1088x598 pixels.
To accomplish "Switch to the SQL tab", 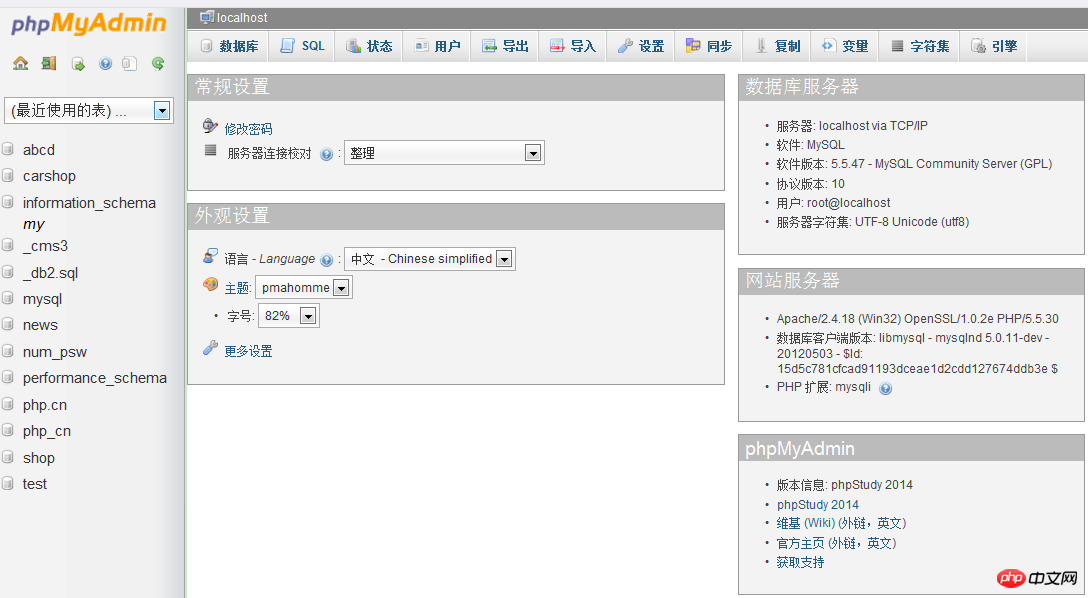I will 302,46.
